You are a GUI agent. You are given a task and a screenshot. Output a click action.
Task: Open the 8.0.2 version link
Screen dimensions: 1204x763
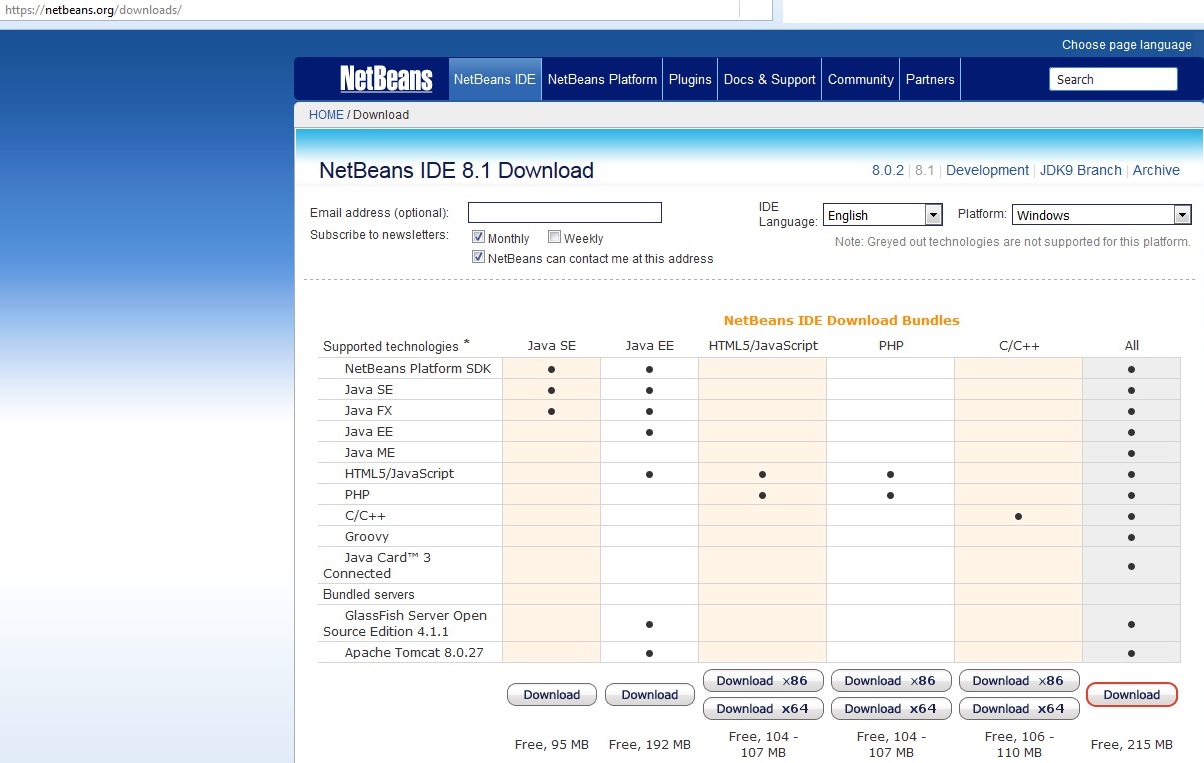[x=888, y=170]
